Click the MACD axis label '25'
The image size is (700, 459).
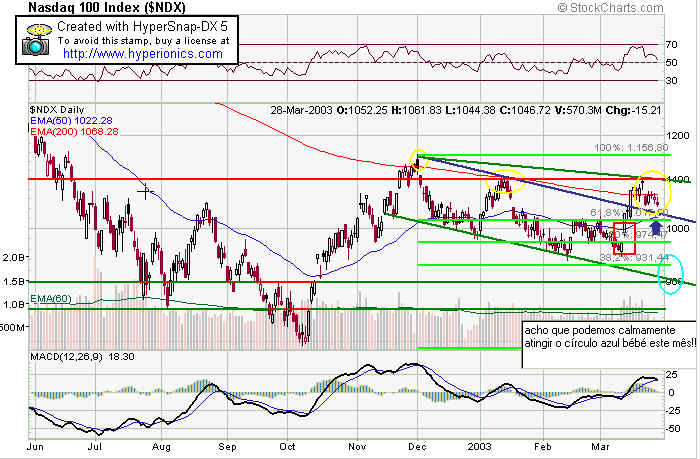click(x=671, y=374)
